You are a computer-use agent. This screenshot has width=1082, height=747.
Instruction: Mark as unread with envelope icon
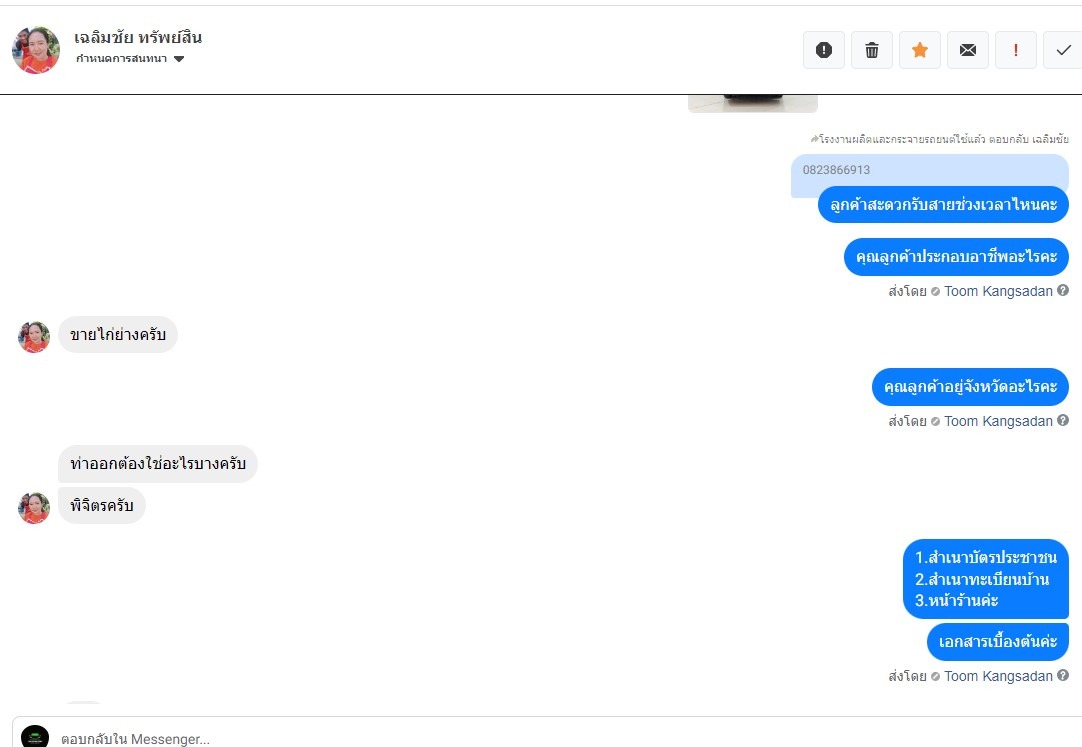(x=967, y=50)
